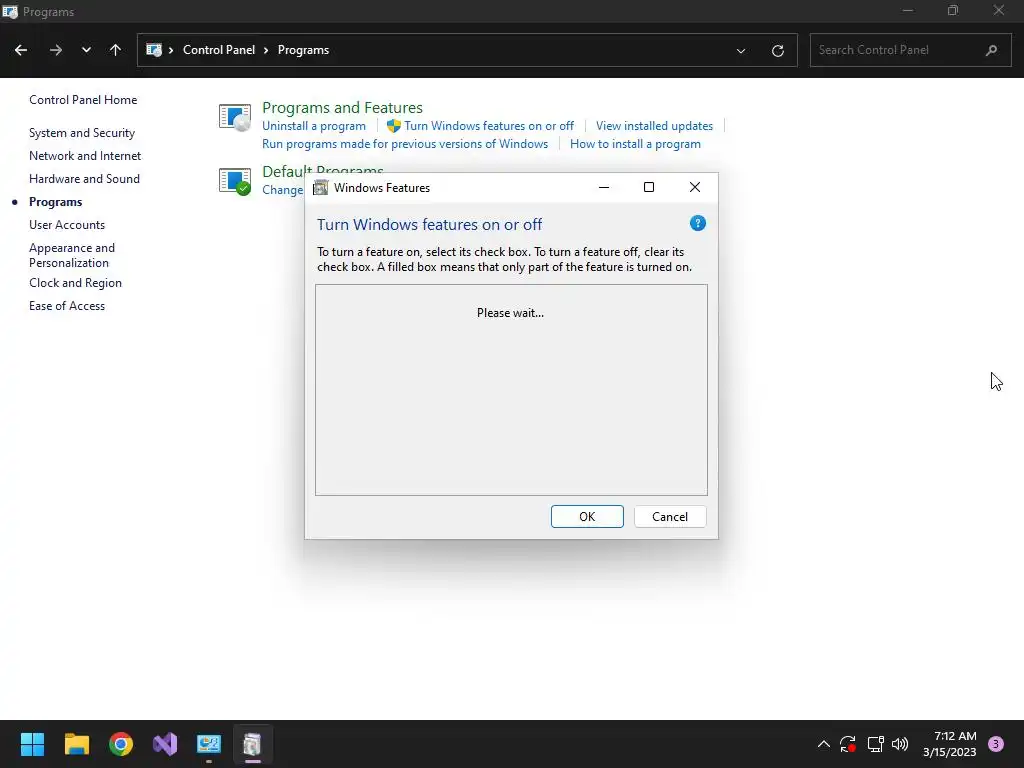This screenshot has height=768, width=1024.
Task: Open File Explorer from taskbar
Action: pos(76,744)
